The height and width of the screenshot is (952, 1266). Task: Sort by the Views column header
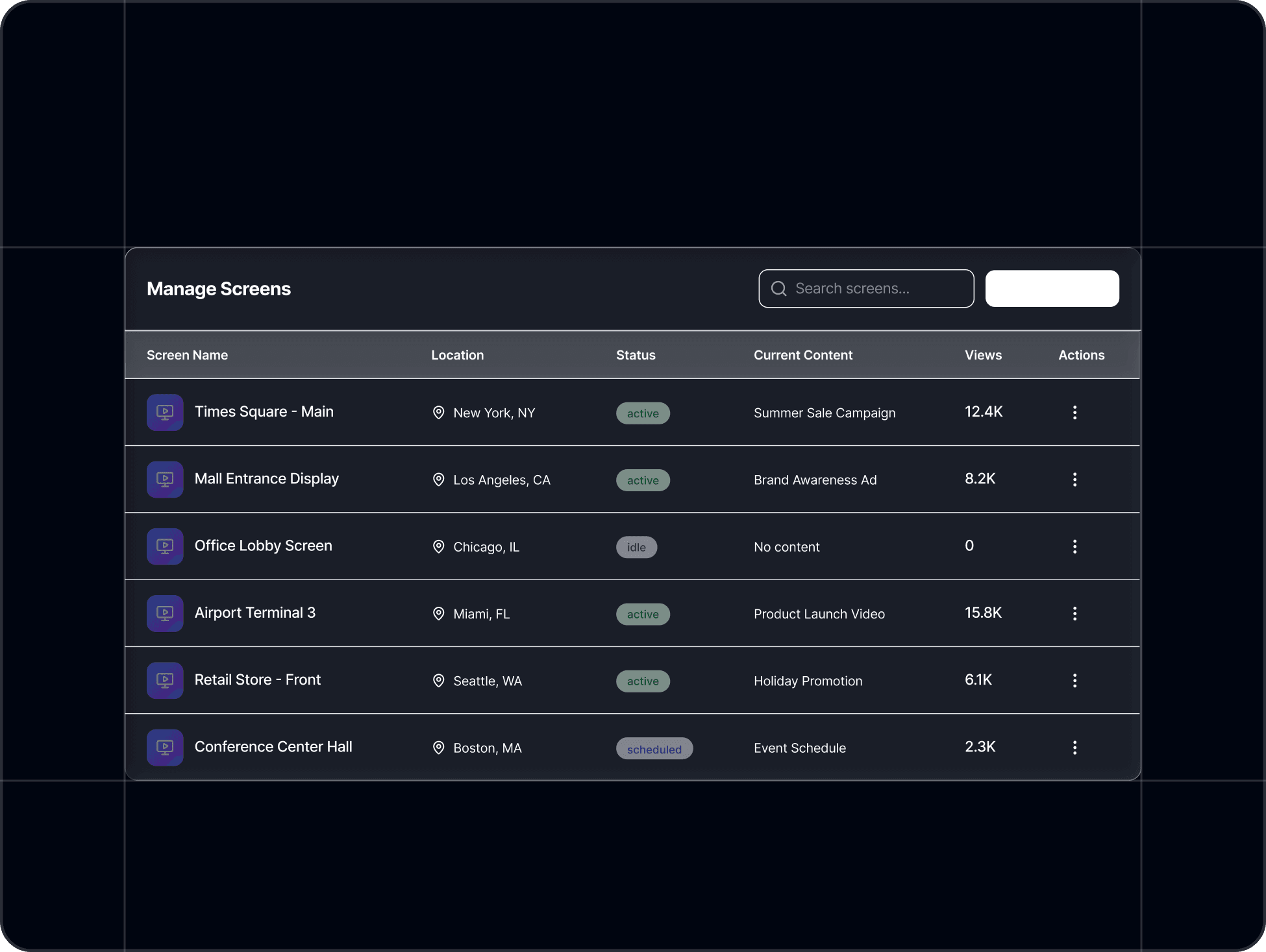click(983, 355)
